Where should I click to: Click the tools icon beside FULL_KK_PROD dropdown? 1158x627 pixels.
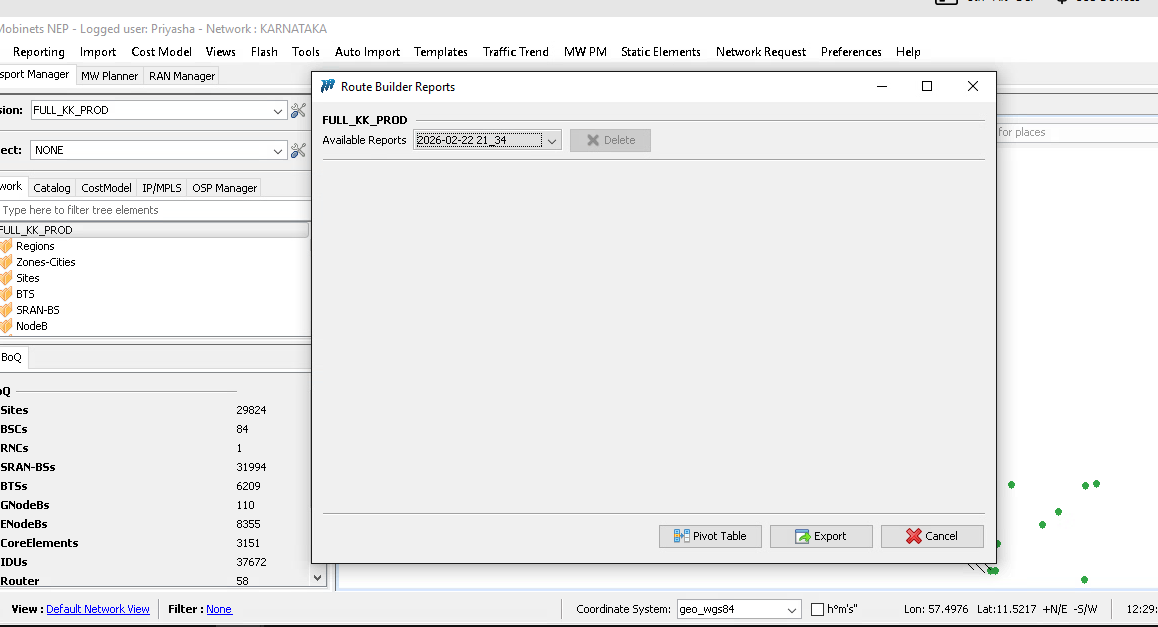[x=298, y=110]
